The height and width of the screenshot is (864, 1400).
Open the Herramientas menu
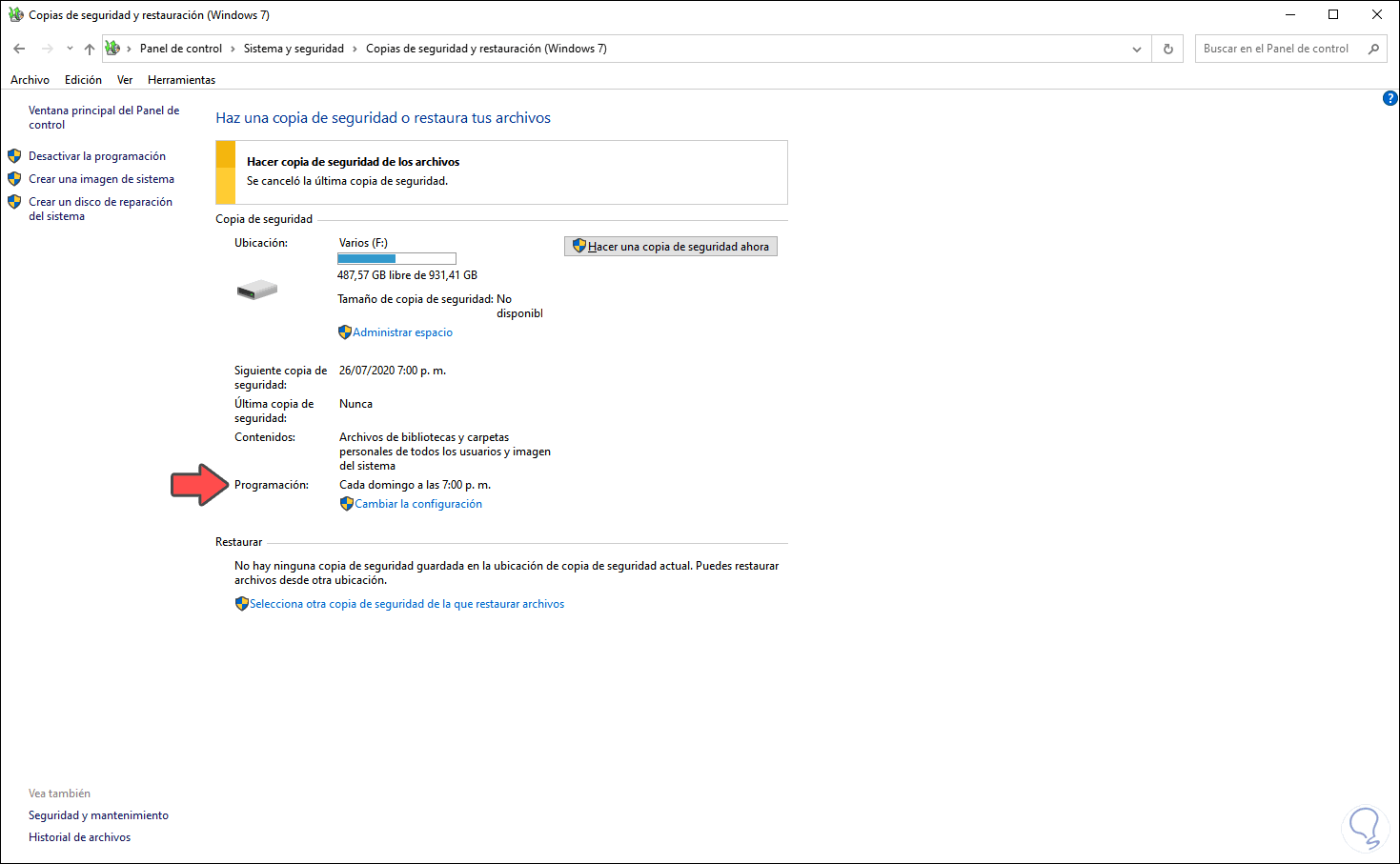pos(181,80)
